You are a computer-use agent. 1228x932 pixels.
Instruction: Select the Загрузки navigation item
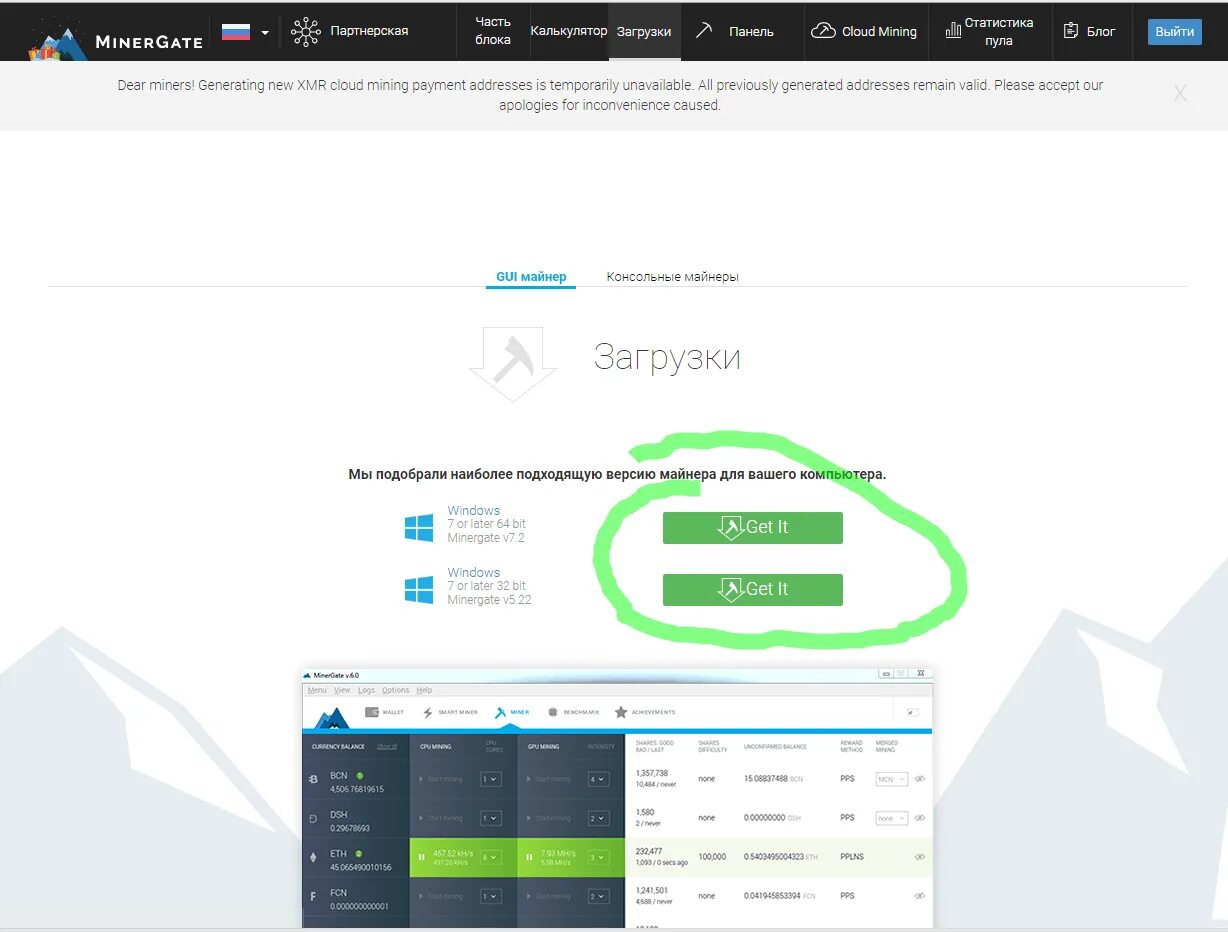644,32
